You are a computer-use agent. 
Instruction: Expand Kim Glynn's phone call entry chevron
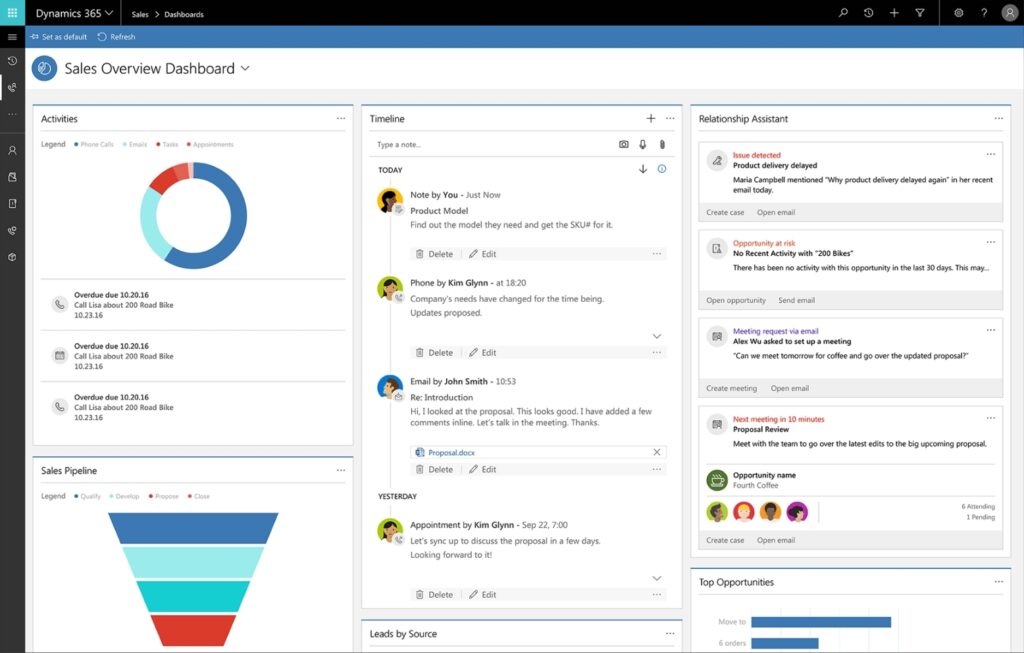[657, 336]
